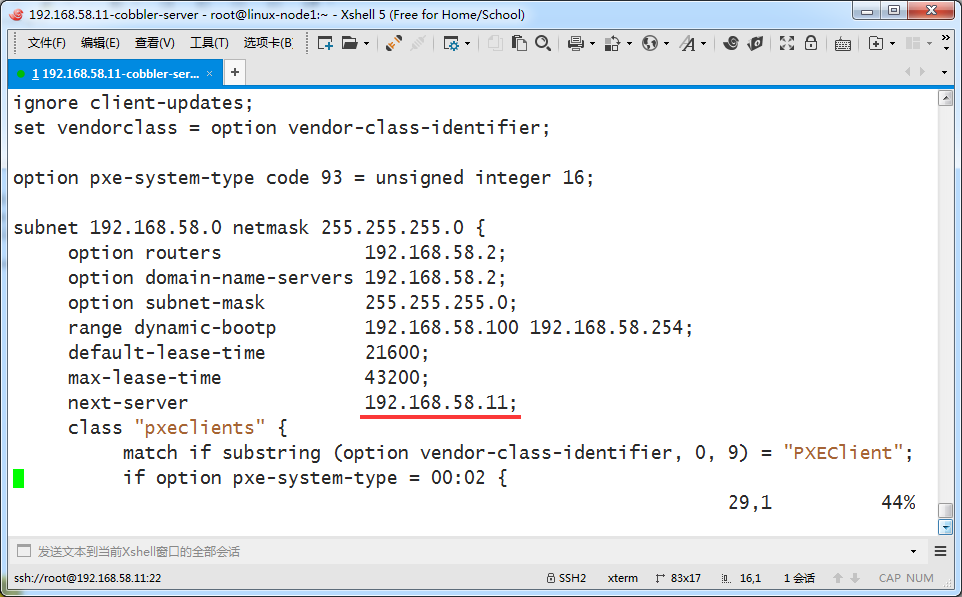Open the virtual keyboard icon
The height and width of the screenshot is (597, 962).
(x=843, y=44)
